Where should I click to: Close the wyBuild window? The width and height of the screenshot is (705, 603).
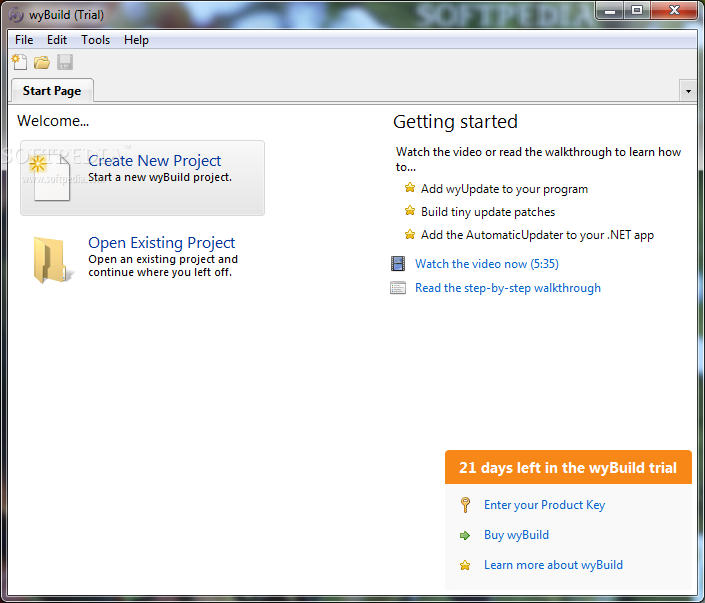pyautogui.click(x=674, y=11)
